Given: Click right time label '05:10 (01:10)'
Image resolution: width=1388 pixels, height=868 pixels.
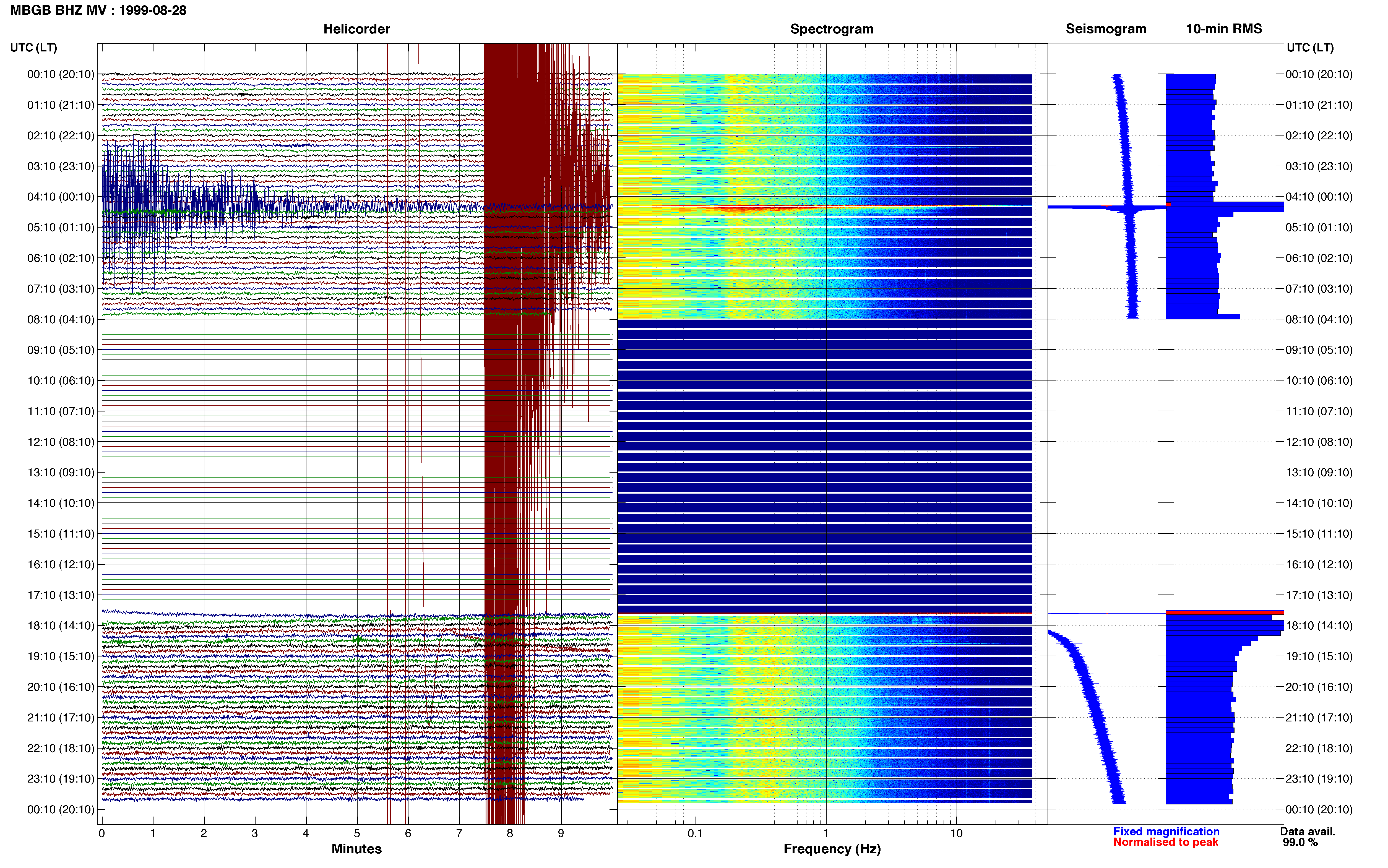Looking at the screenshot, I should pyautogui.click(x=1319, y=227).
